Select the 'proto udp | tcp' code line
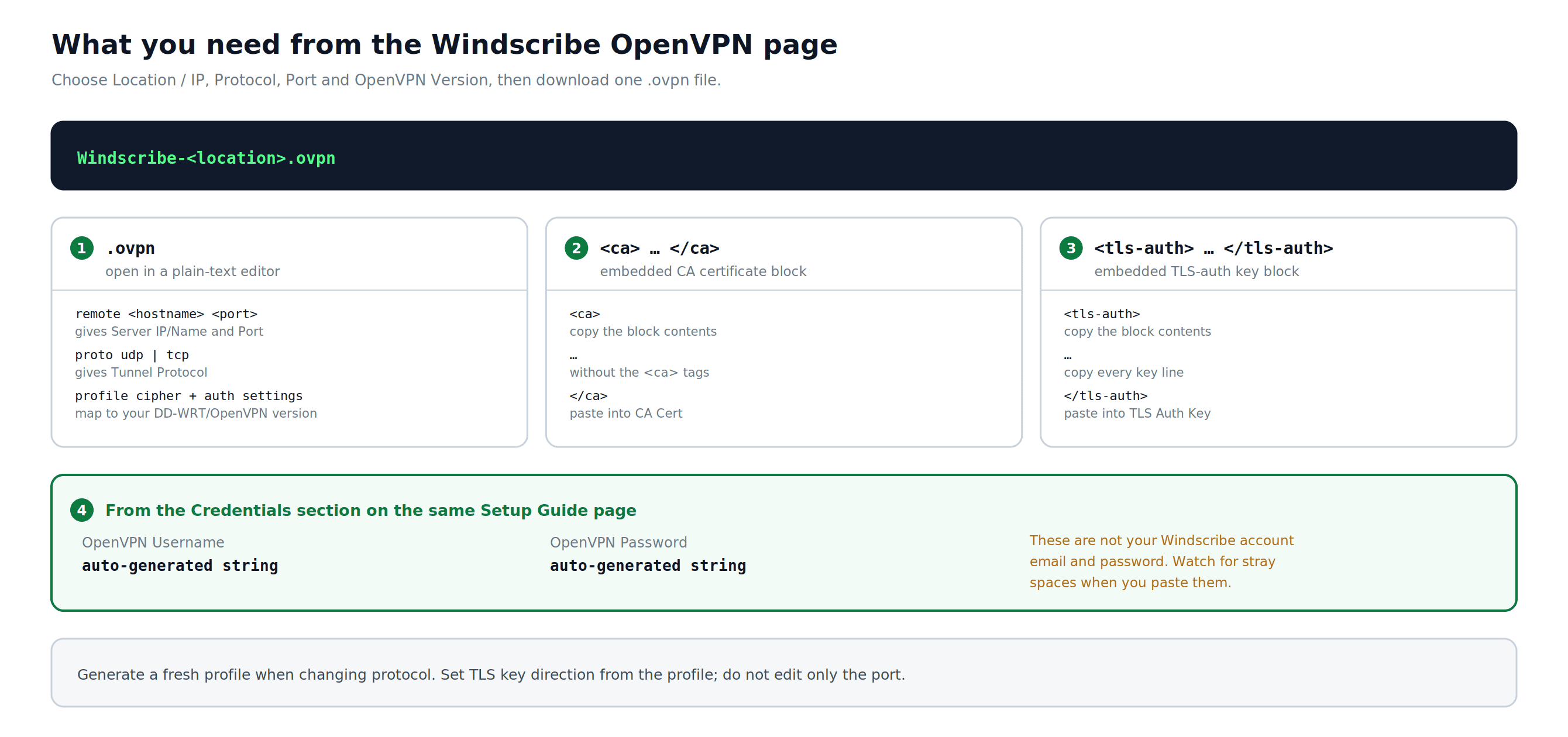This screenshot has height=737, width=1568. 132,355
